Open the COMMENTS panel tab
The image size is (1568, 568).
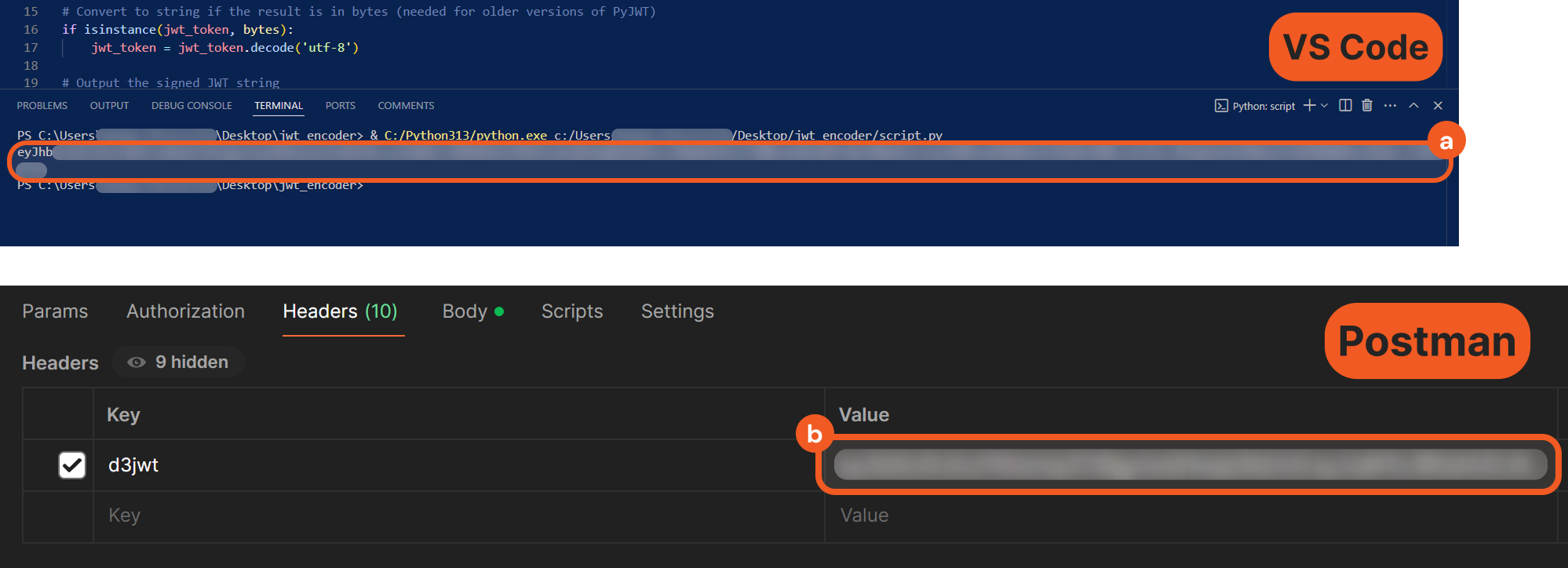[406, 106]
